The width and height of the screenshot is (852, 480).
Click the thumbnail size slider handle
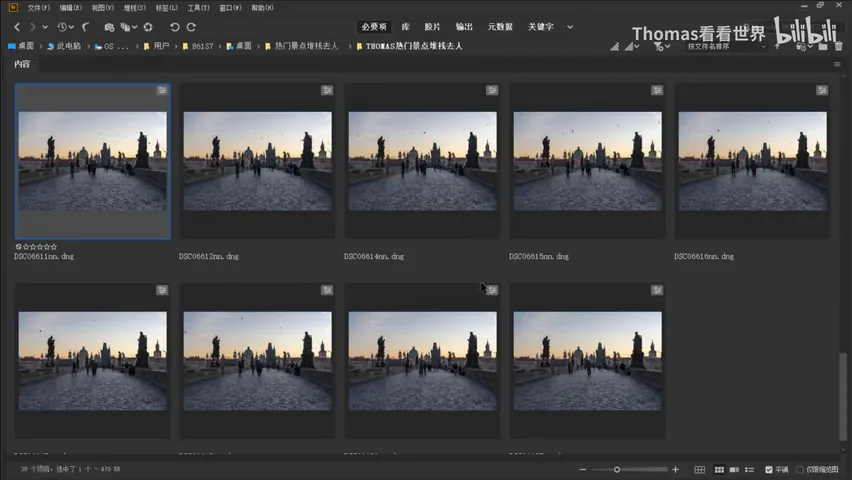617,470
